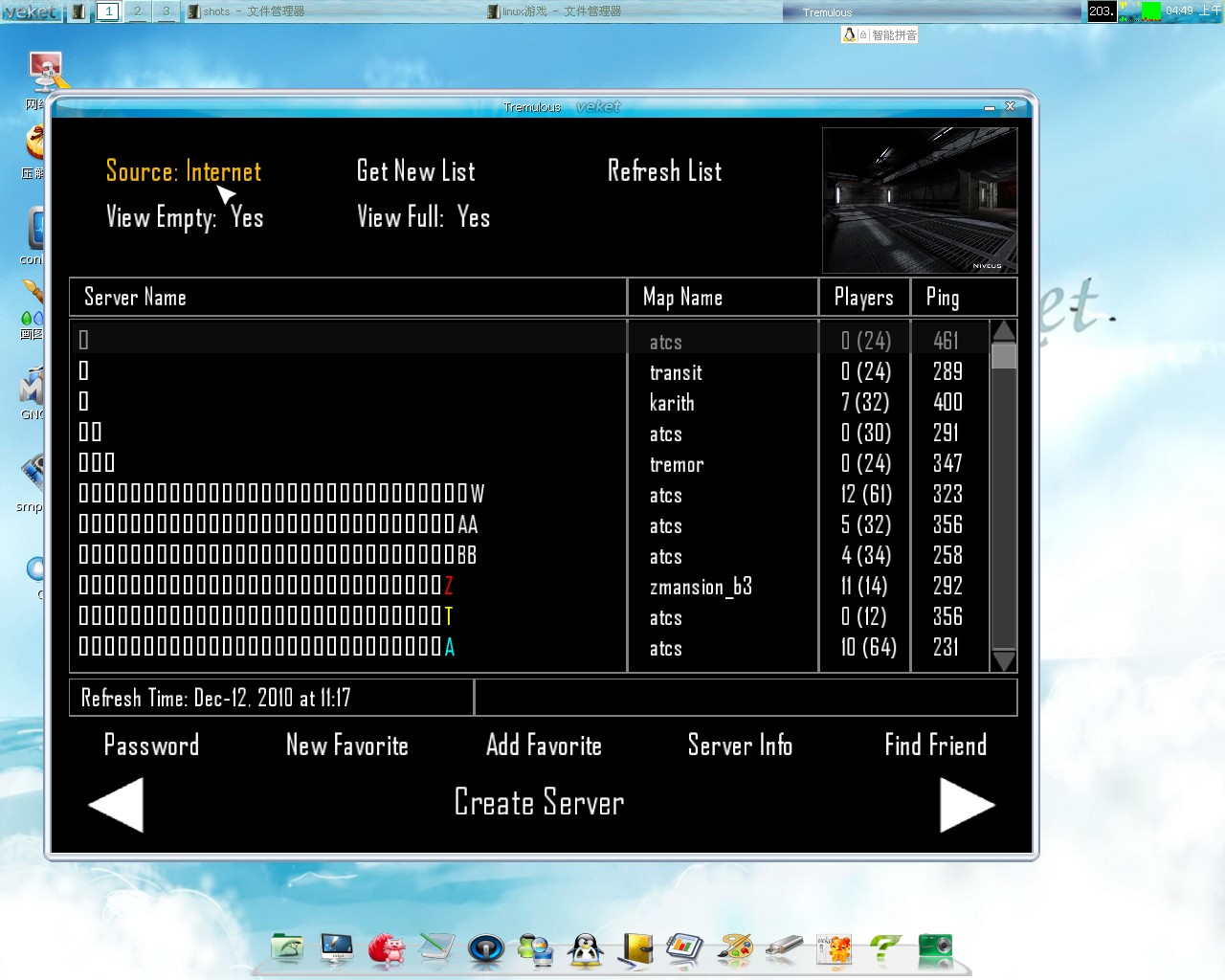
Task: Click the left back arrow
Action: 116,805
